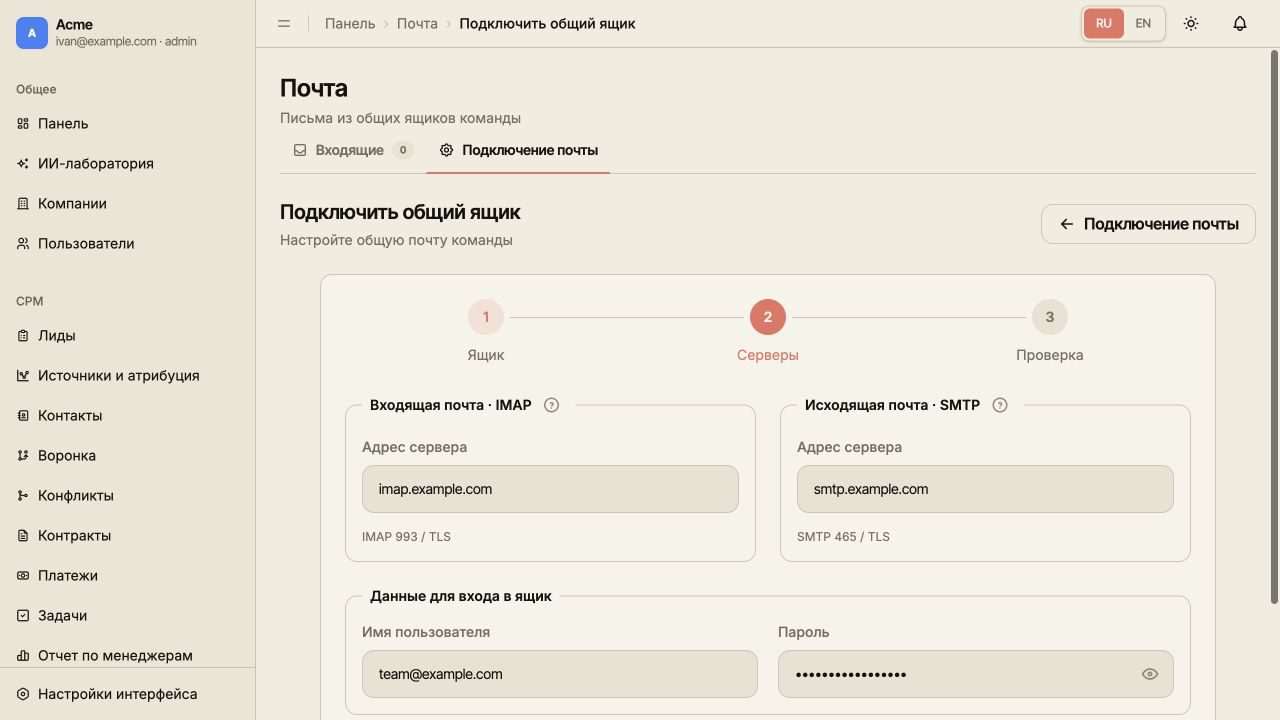Click the Настройки интерфейса gear icon

coord(23,694)
